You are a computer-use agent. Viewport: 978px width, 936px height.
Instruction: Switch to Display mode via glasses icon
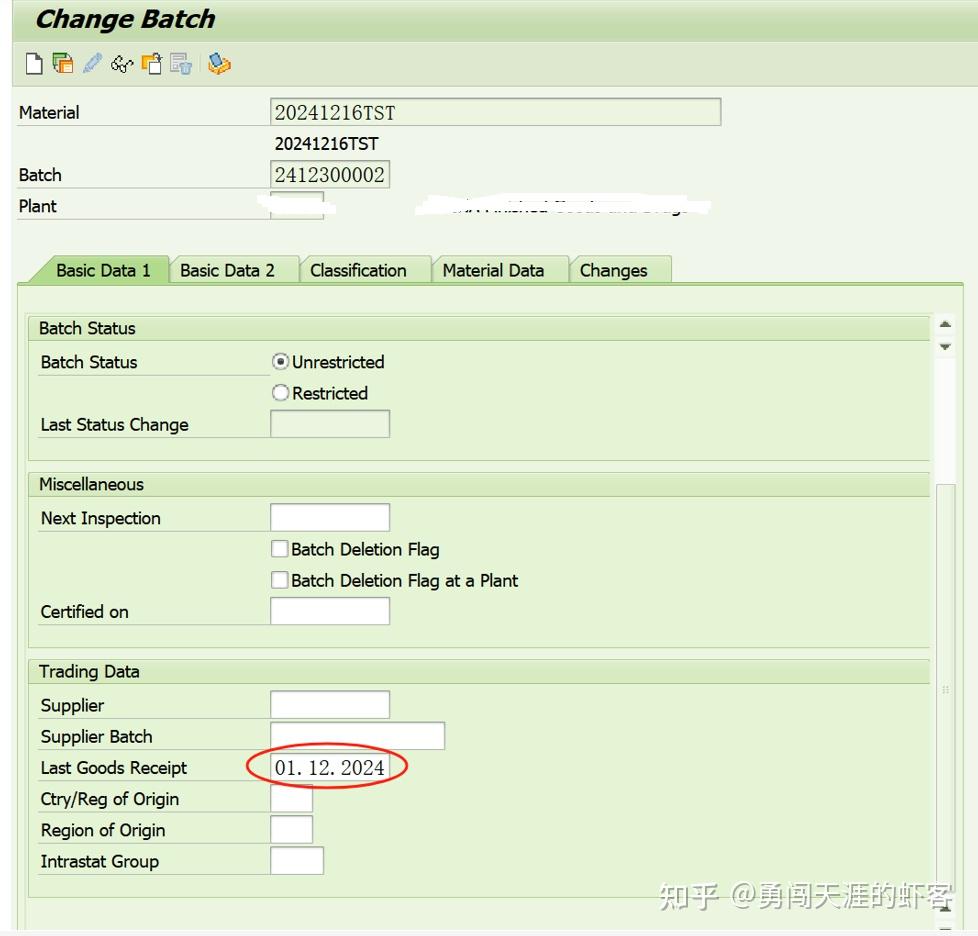(122, 64)
